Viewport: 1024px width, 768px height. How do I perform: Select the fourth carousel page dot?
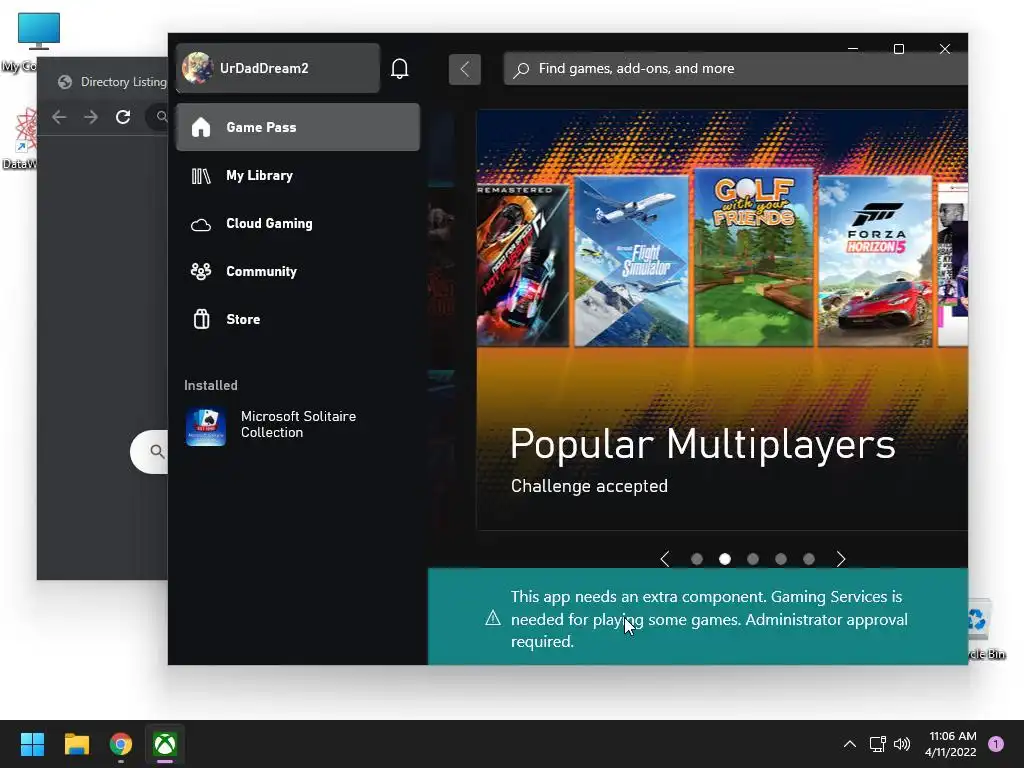coord(780,559)
